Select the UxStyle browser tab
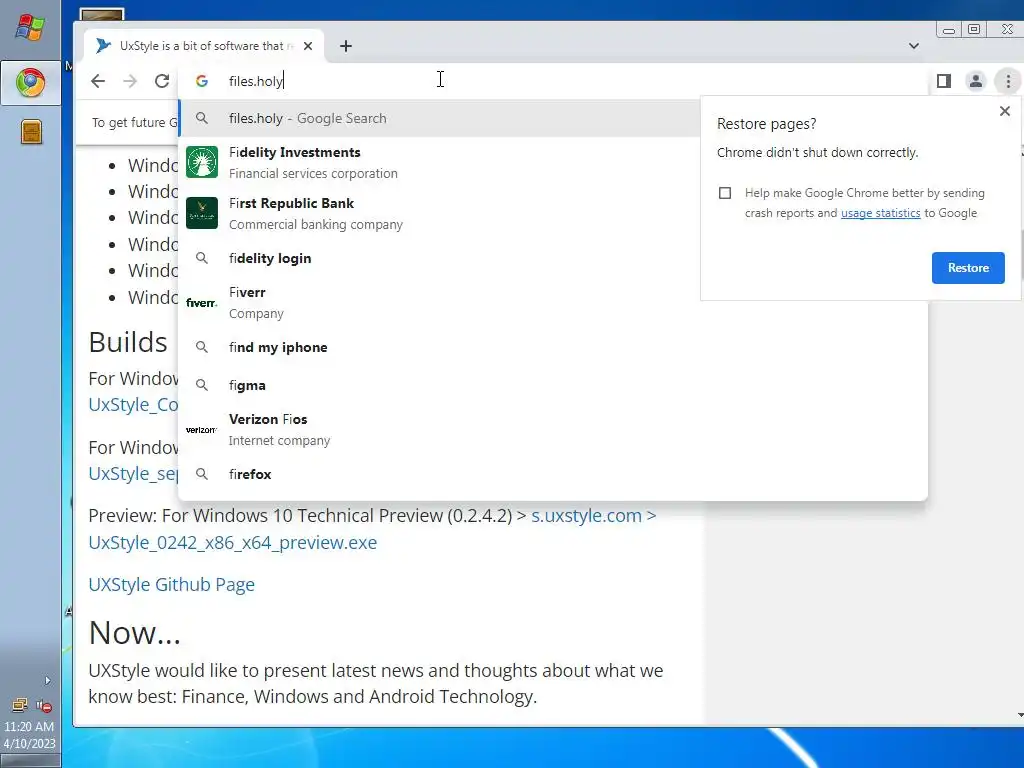1024x768 pixels. [204, 46]
